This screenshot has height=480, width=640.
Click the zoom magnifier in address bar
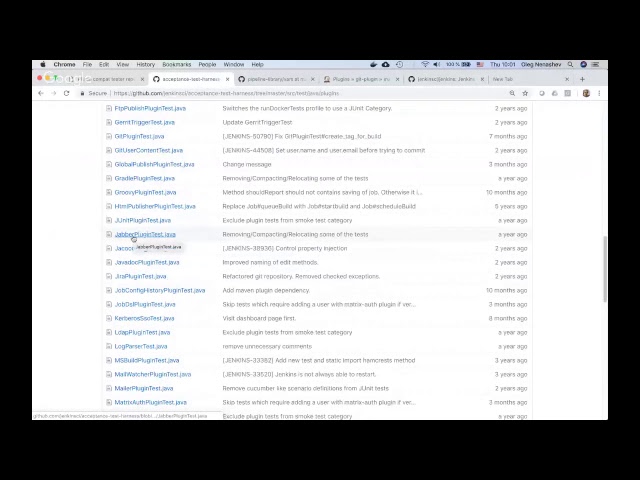coord(512,93)
